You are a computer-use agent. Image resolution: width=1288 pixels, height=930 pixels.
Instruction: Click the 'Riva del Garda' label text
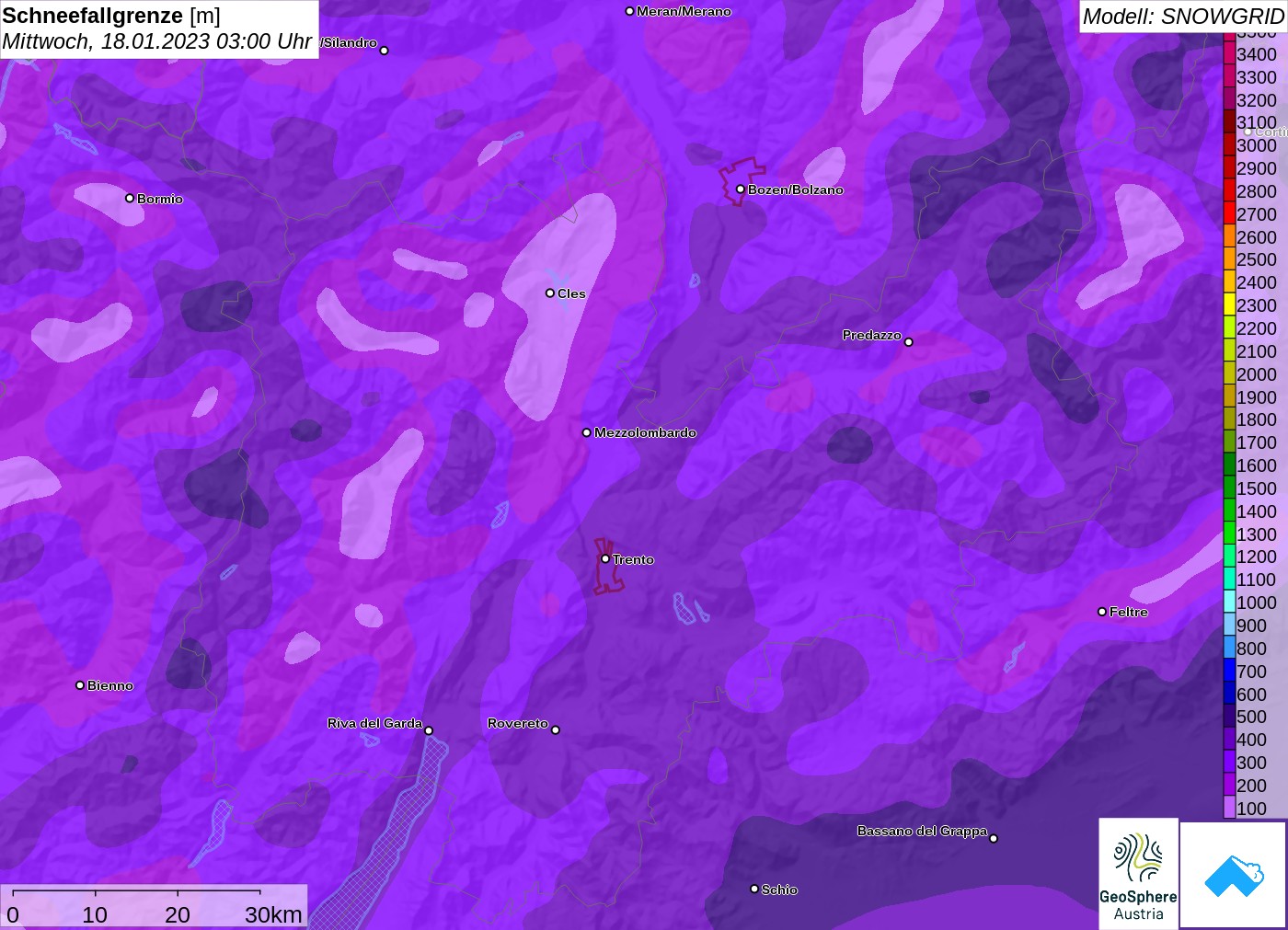tap(374, 723)
